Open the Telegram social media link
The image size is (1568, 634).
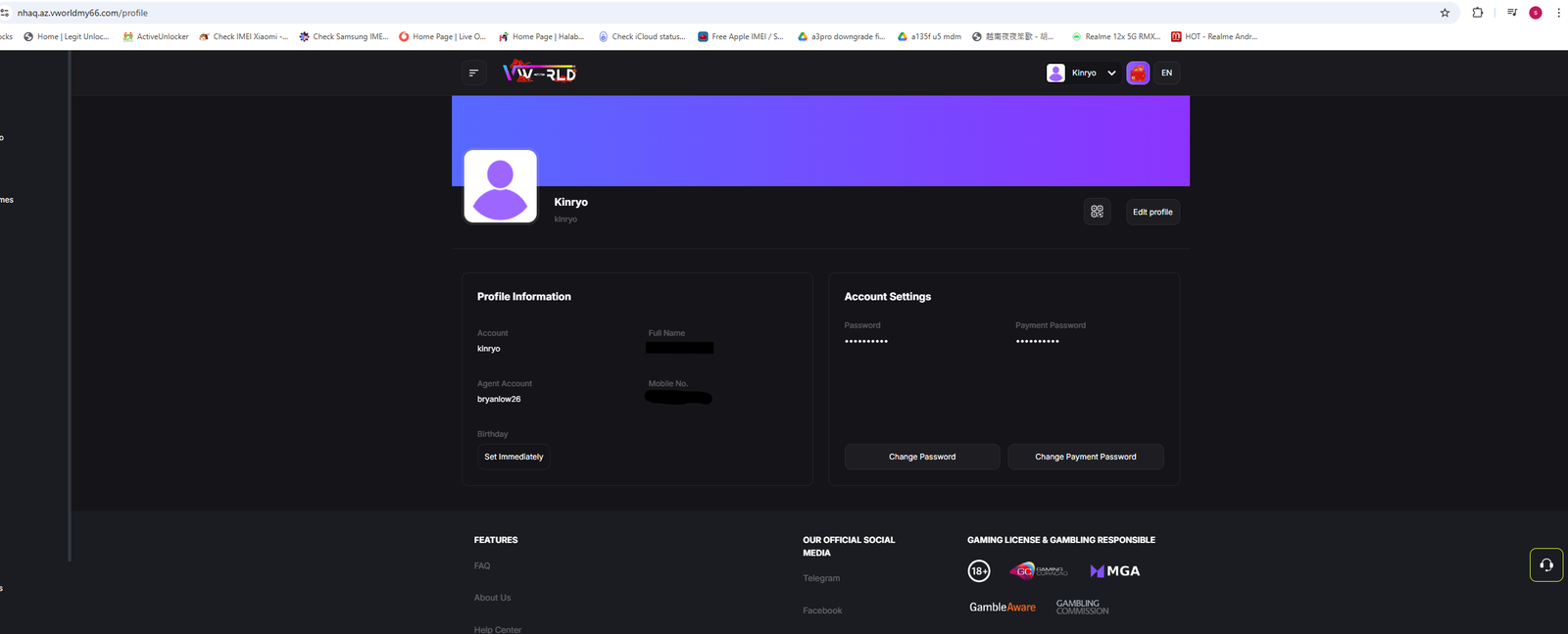pyautogui.click(x=821, y=578)
